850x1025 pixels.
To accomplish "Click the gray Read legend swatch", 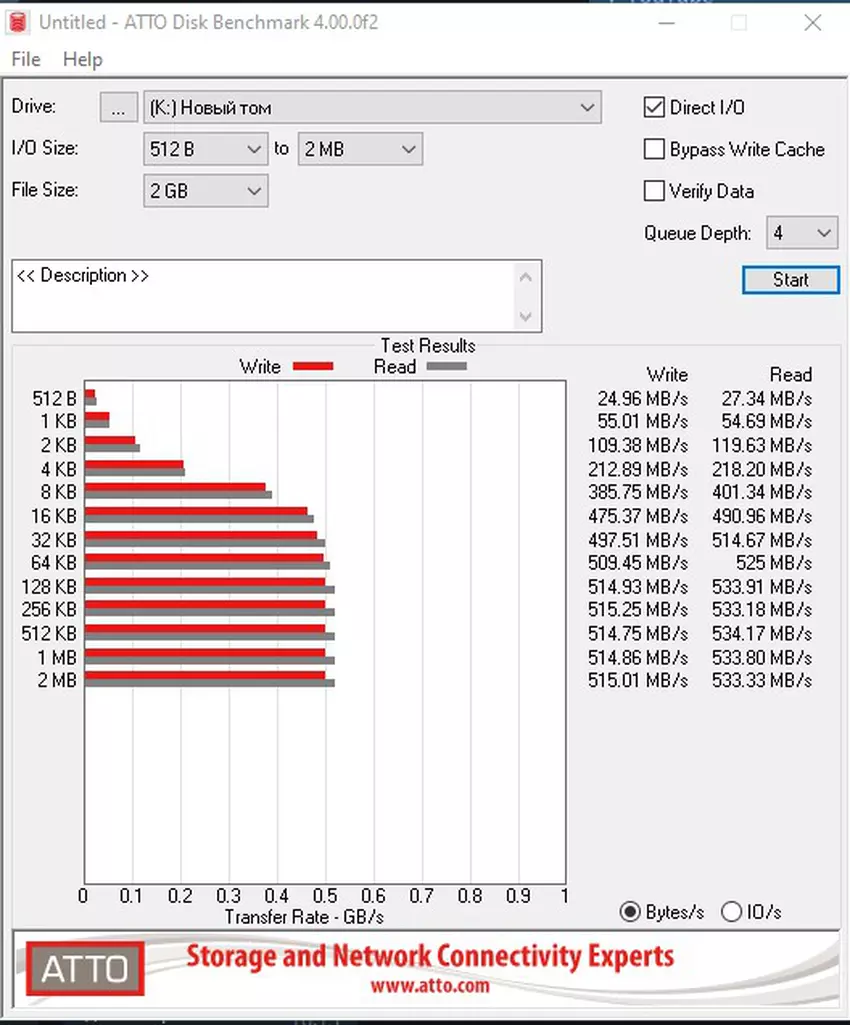I will tap(447, 367).
